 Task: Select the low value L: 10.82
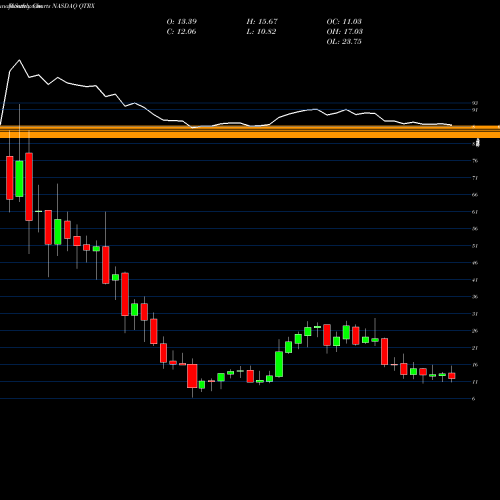(x=261, y=32)
